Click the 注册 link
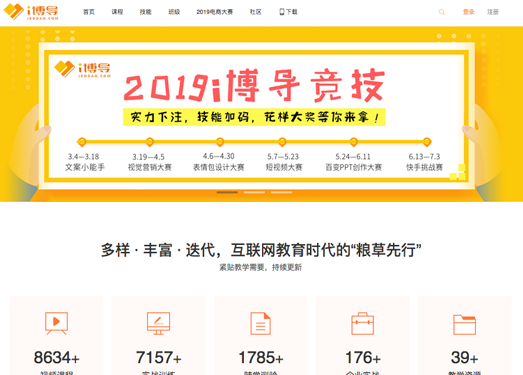Image resolution: width=523 pixels, height=375 pixels. coord(493,12)
